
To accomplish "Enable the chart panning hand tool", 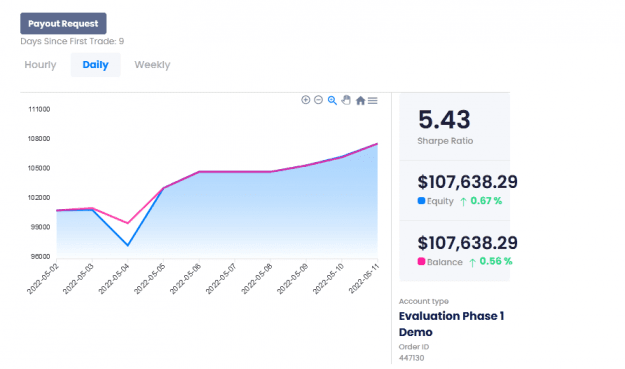I will (x=346, y=100).
